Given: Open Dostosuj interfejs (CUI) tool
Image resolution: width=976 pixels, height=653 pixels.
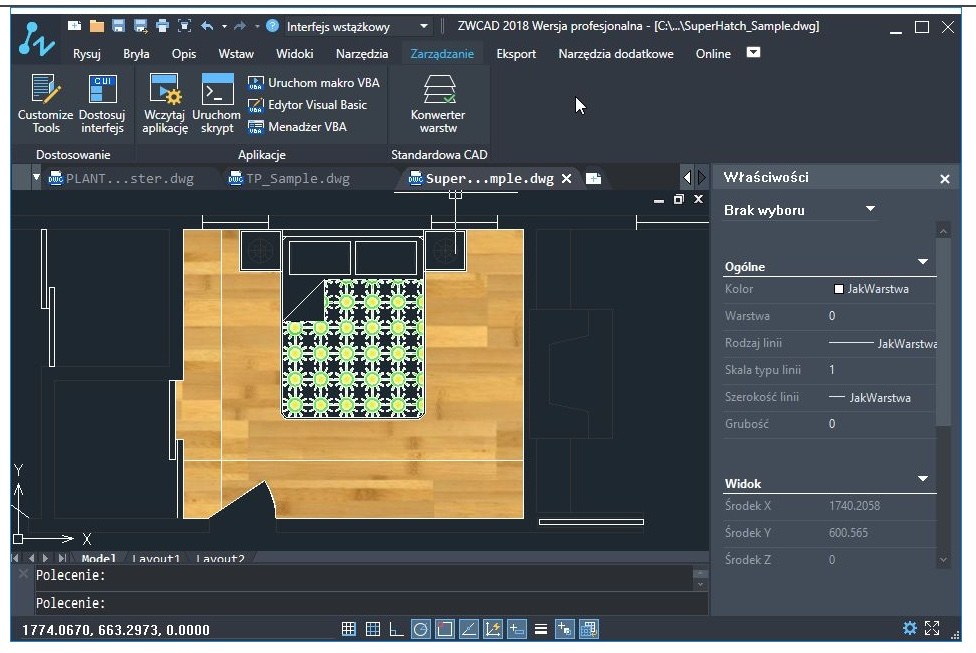Looking at the screenshot, I should 102,103.
